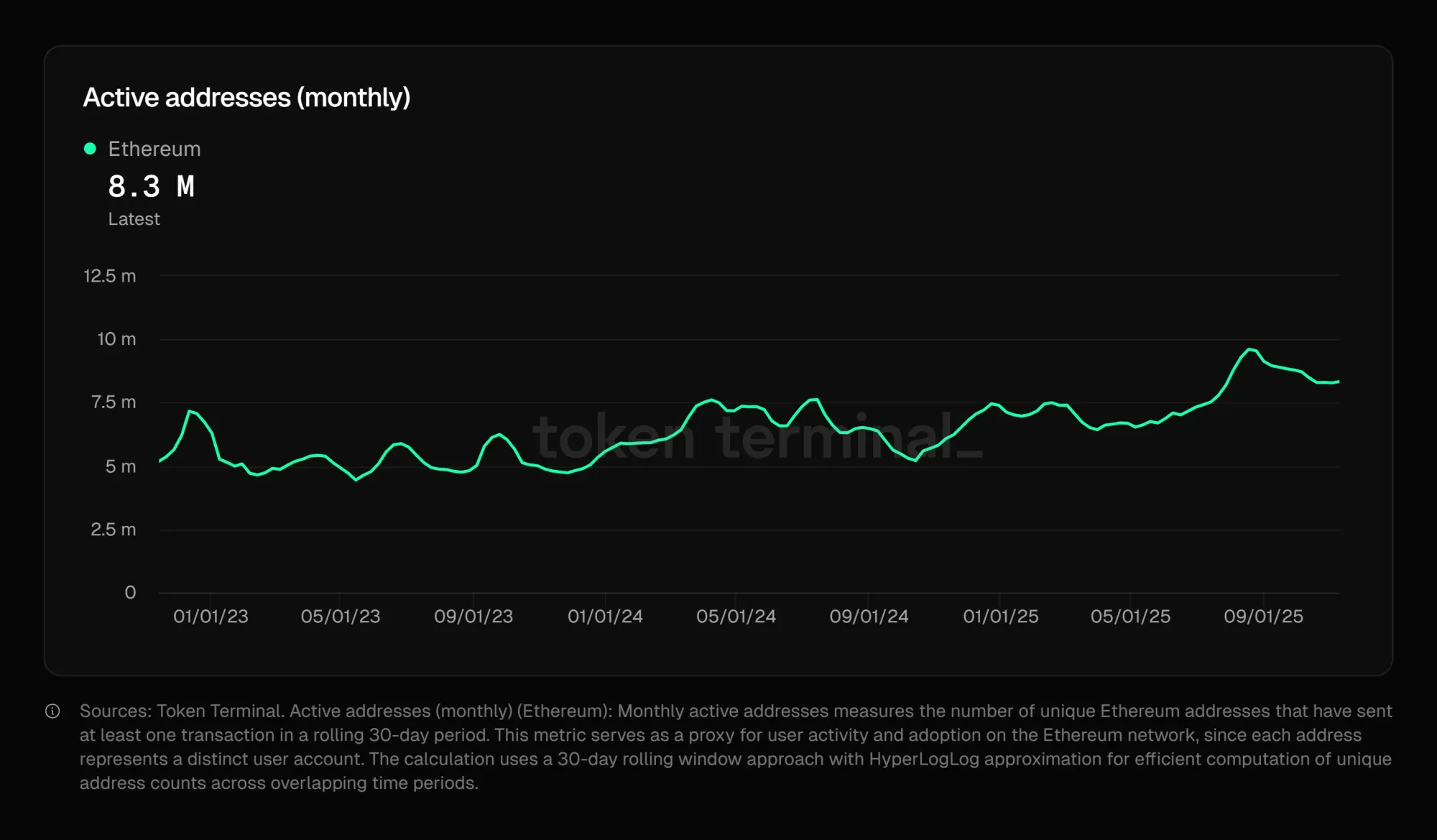Click the 8.3 M latest value

[151, 187]
